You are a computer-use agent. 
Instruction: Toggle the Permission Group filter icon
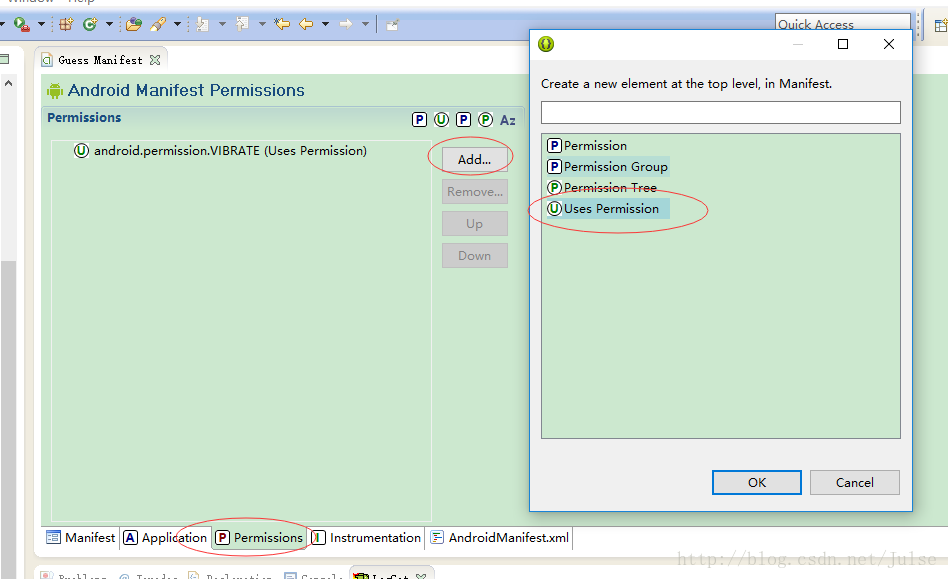[x=463, y=120]
